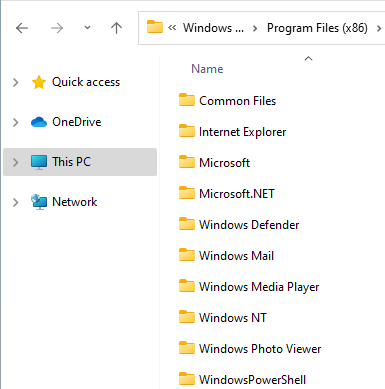The width and height of the screenshot is (385, 389).
Task: Open the recent locations dropdown arrow
Action: pyautogui.click(x=87, y=28)
